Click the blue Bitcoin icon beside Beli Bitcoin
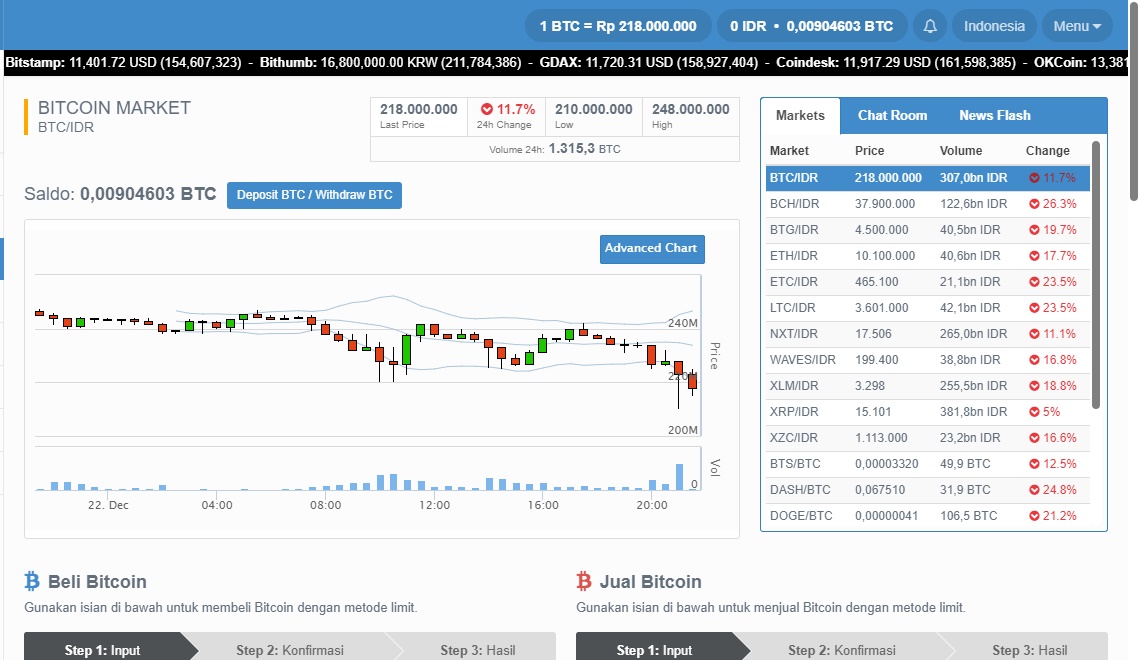1138x660 pixels. click(x=34, y=581)
